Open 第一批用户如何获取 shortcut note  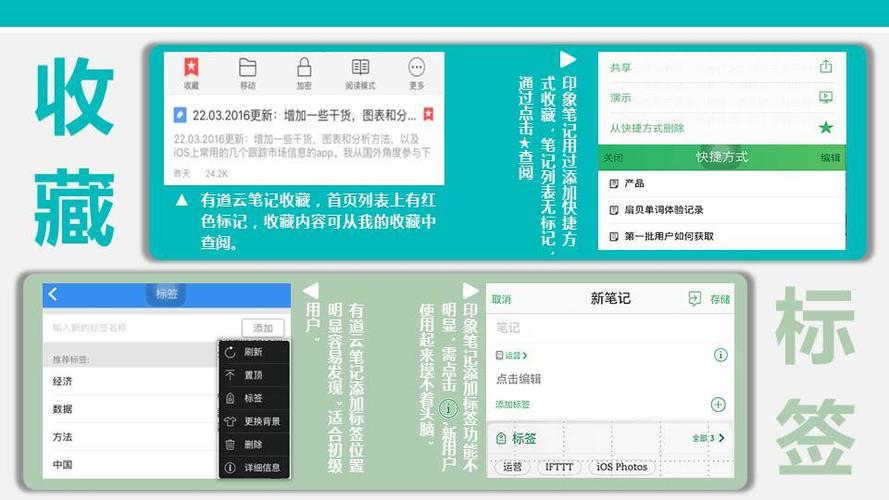(x=722, y=236)
